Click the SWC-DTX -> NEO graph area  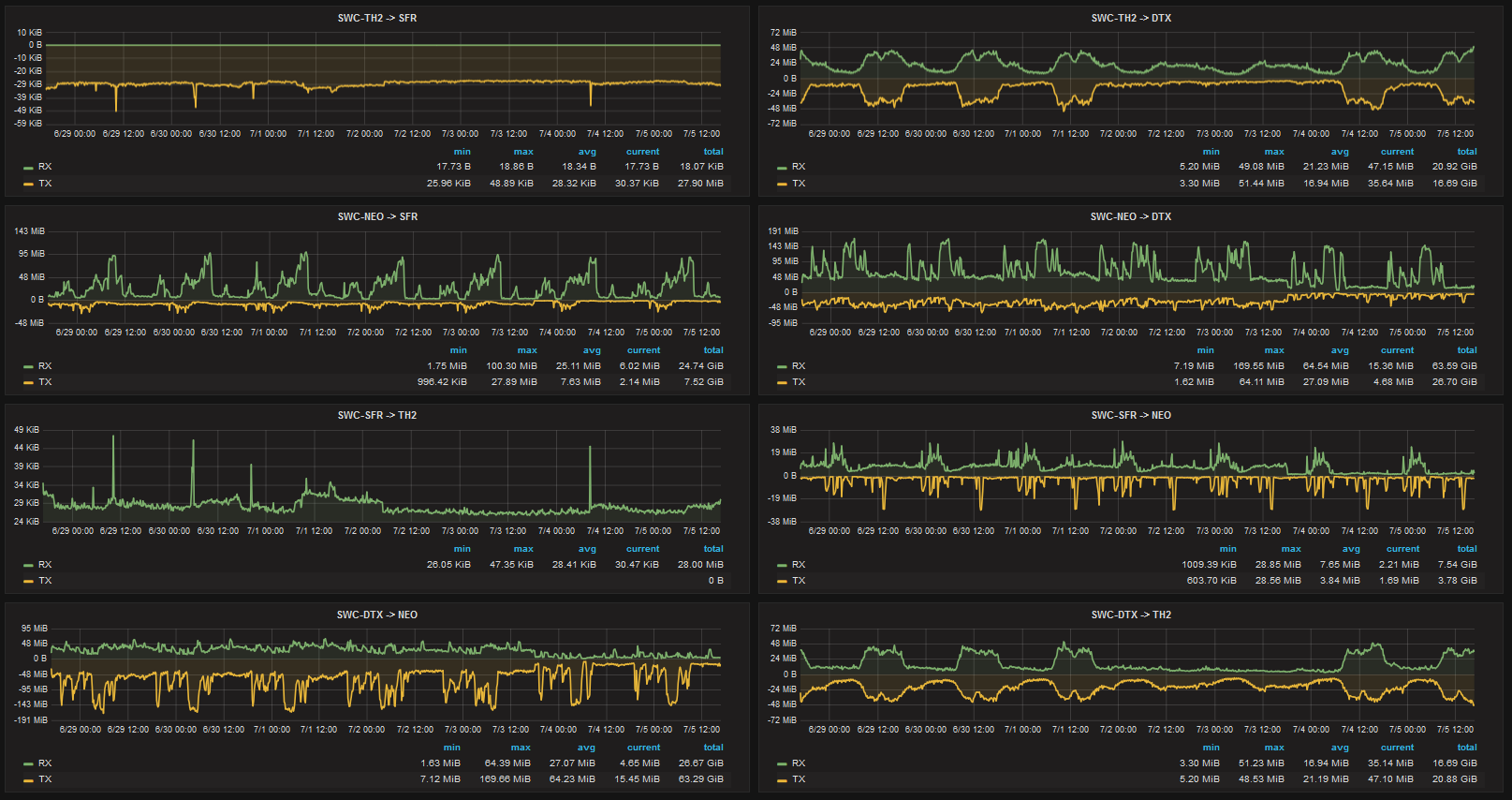386,674
